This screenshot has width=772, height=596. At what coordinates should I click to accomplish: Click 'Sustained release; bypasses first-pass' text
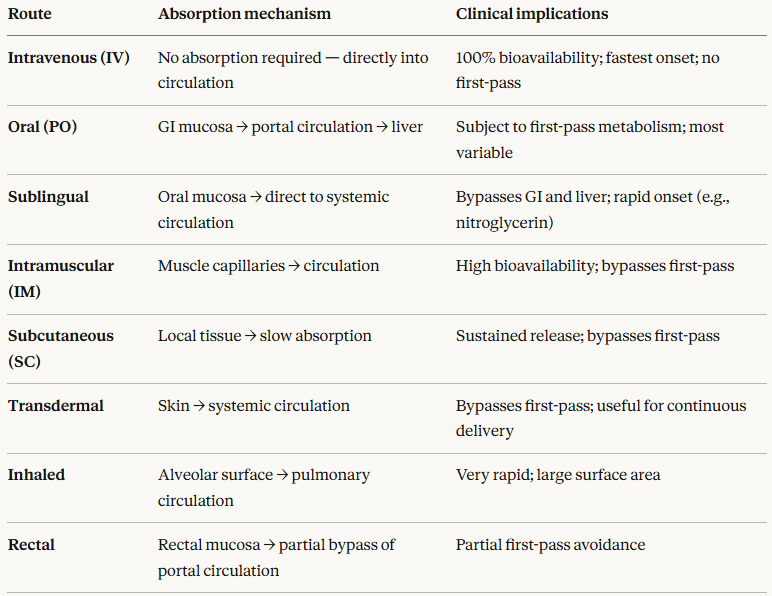pos(587,336)
